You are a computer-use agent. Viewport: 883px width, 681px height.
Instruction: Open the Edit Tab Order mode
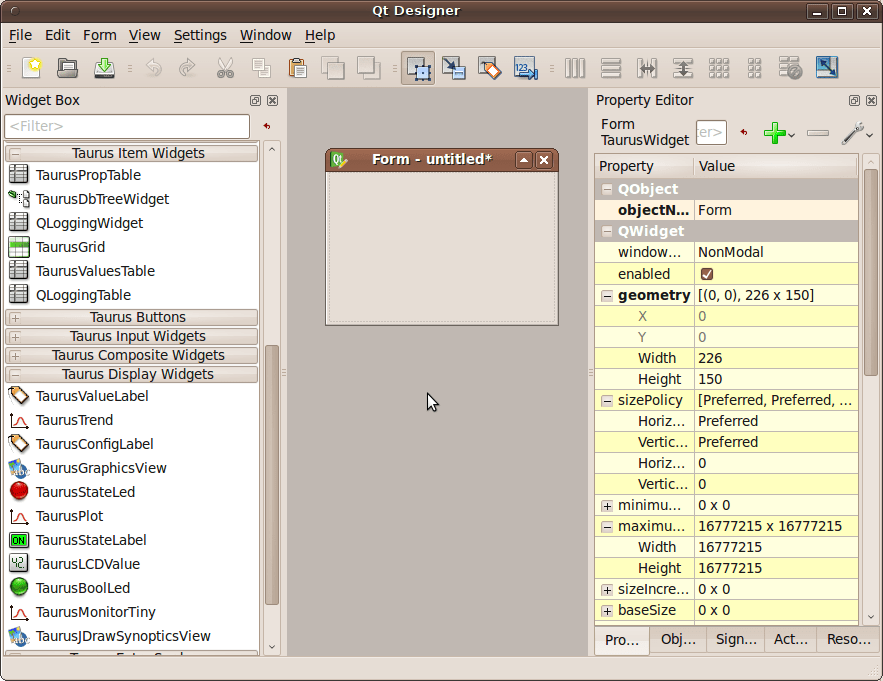click(524, 67)
